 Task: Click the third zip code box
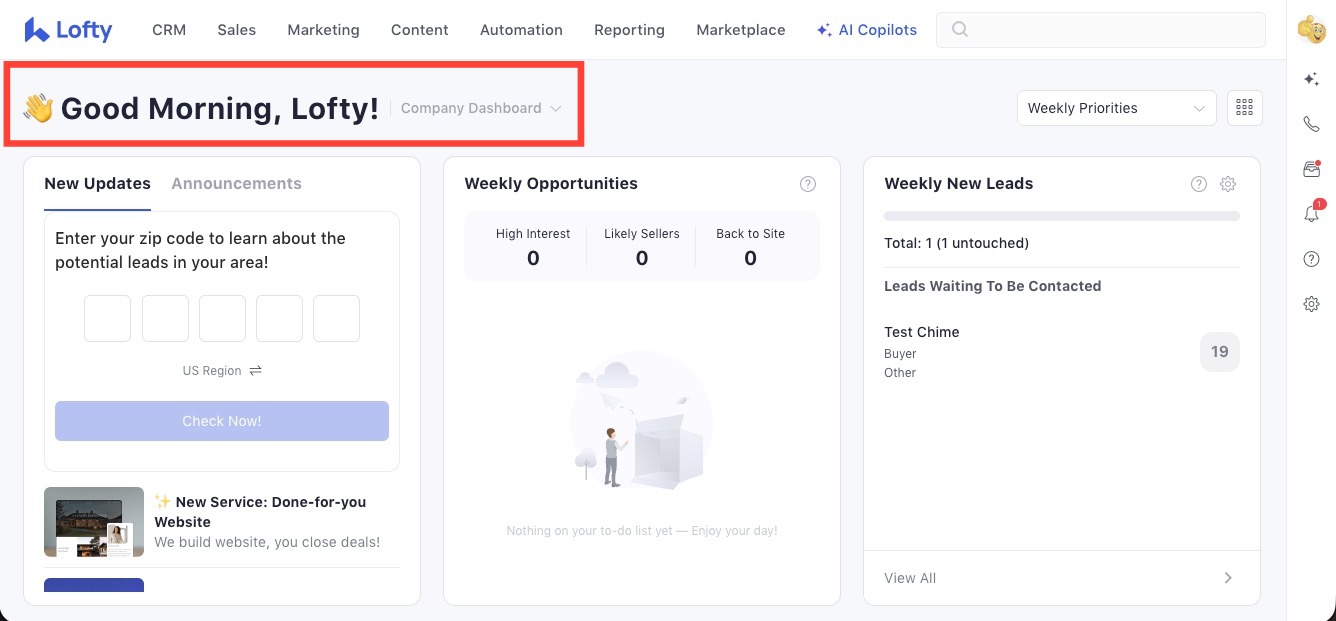click(x=222, y=319)
